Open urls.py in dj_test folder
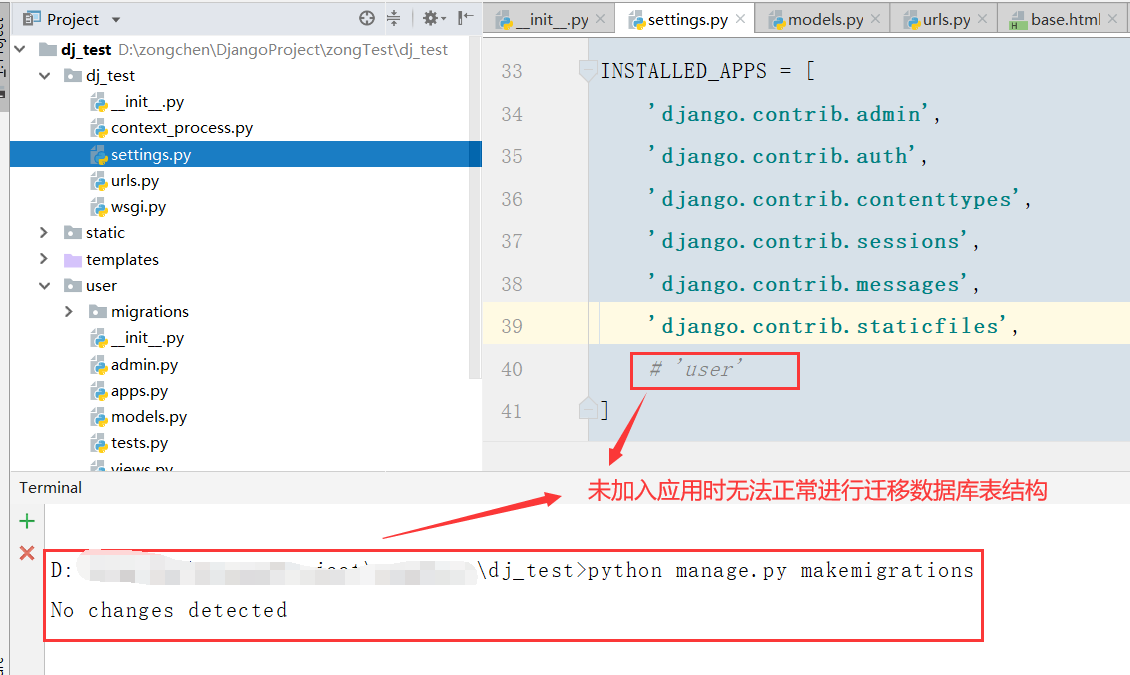This screenshot has height=675, width=1130. pos(135,180)
